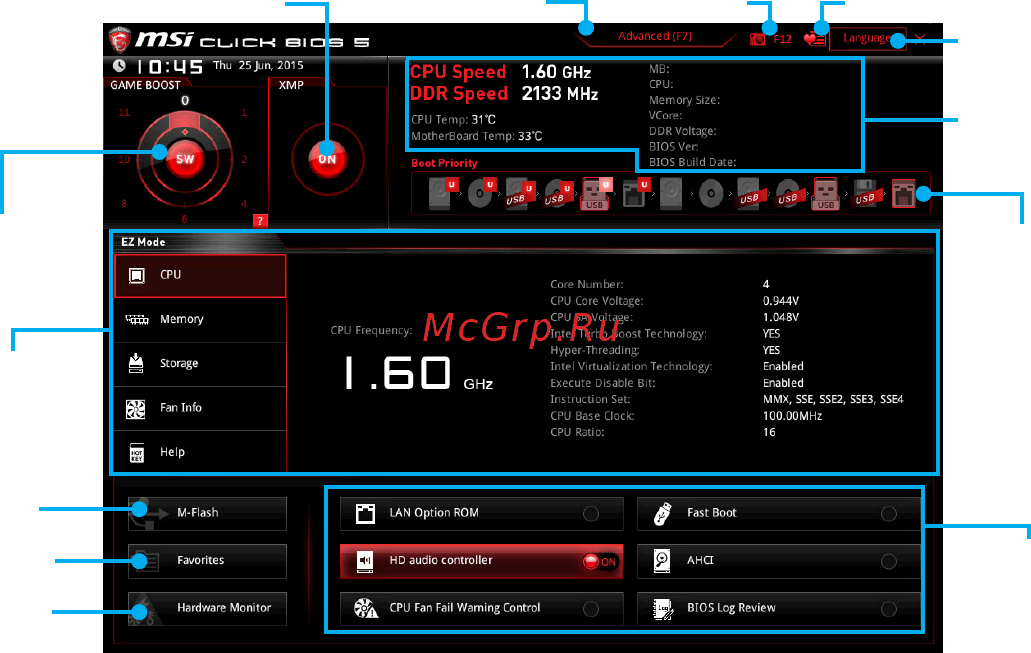Click the Game Boost dial 10 position
1031x653 pixels.
[124, 159]
